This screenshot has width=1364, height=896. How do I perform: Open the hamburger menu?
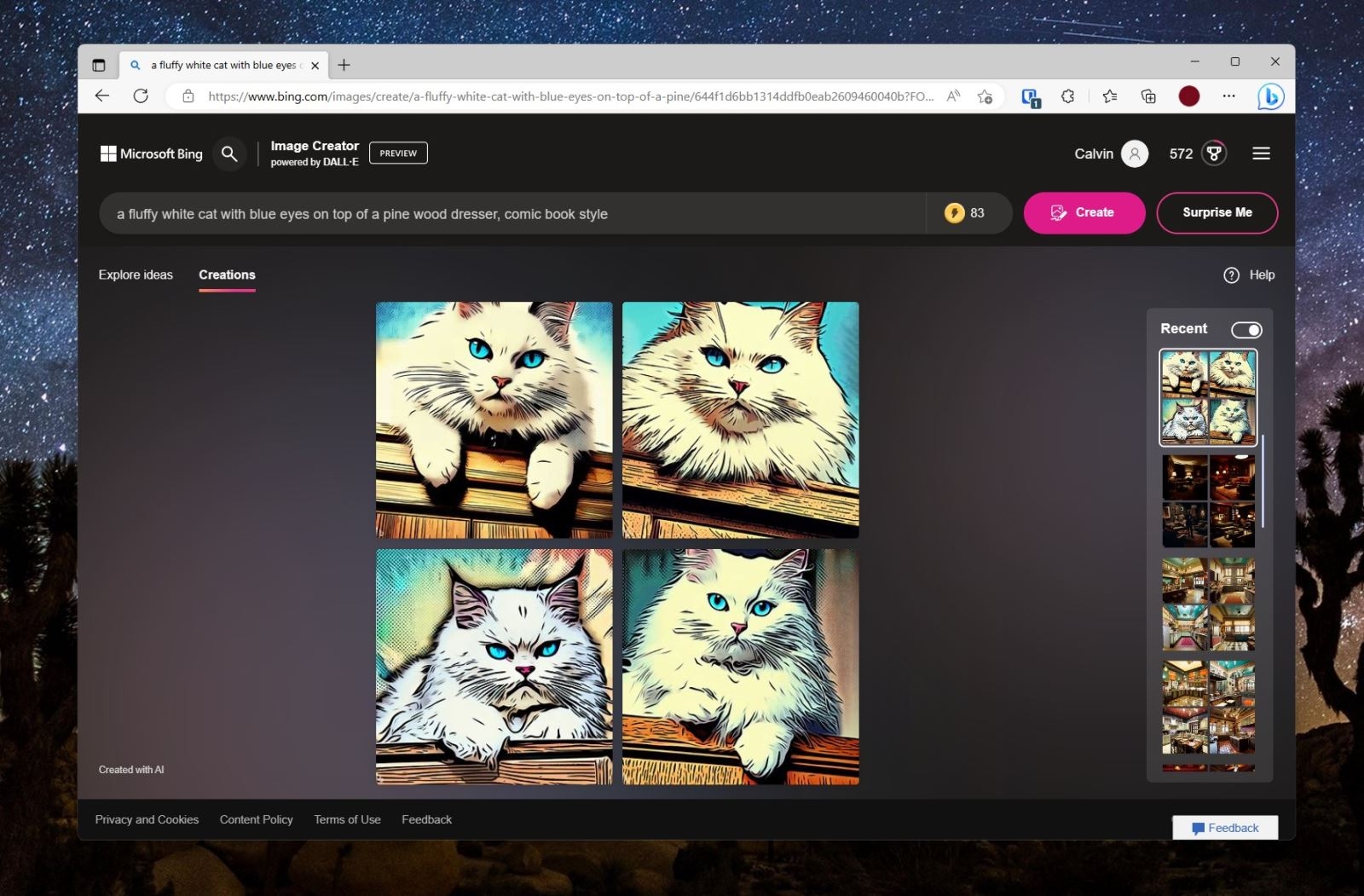pyautogui.click(x=1261, y=153)
